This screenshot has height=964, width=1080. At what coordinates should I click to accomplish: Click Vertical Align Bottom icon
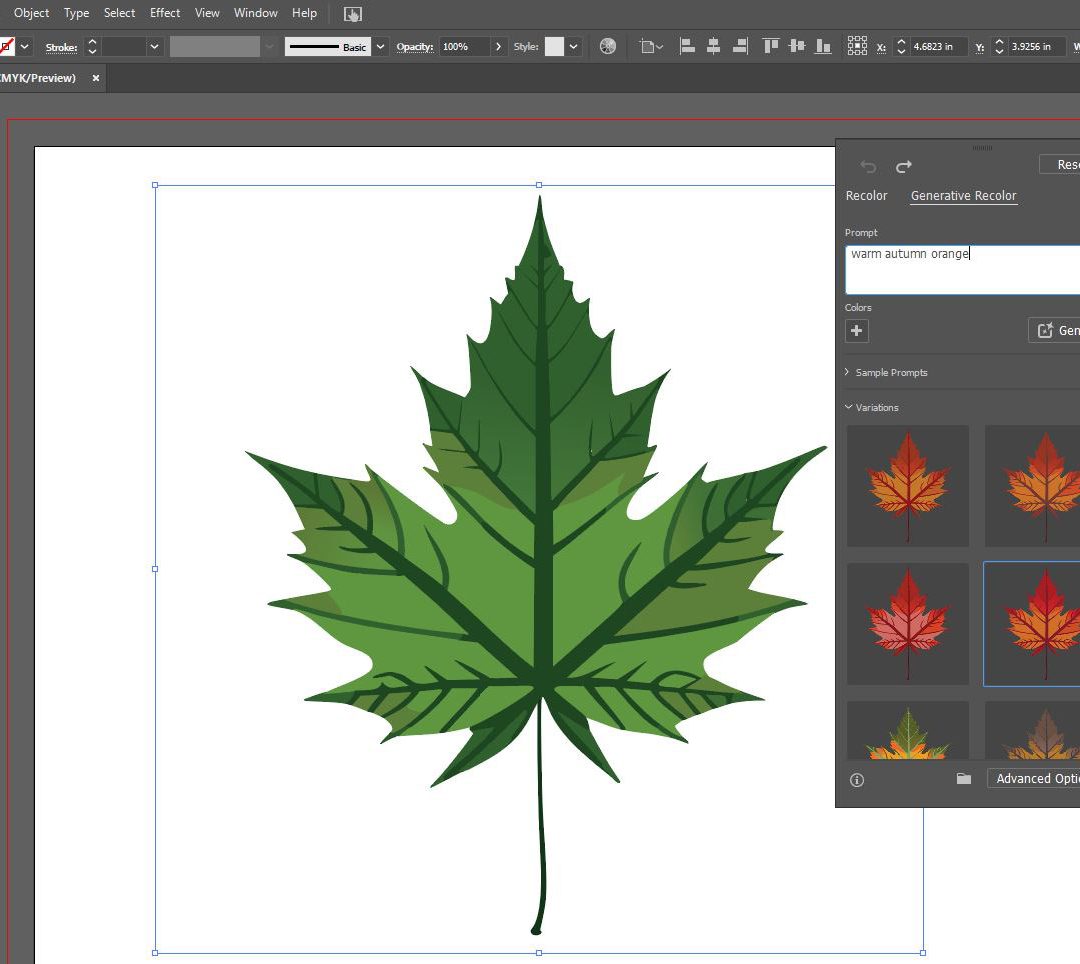tap(822, 46)
